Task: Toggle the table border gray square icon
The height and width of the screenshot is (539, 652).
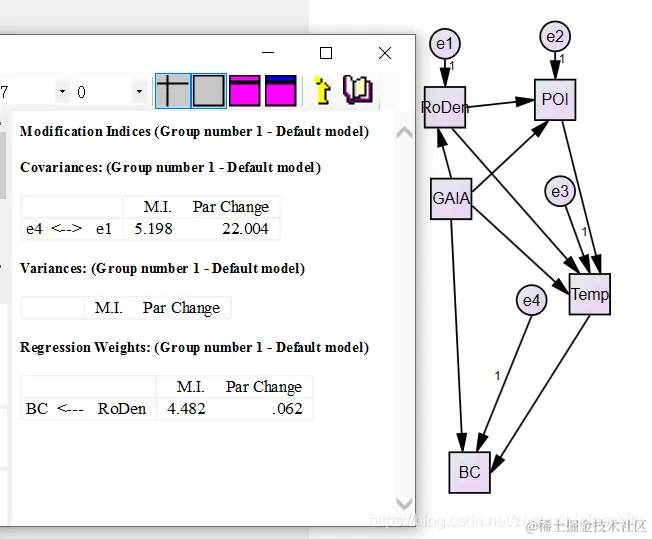Action: click(209, 91)
